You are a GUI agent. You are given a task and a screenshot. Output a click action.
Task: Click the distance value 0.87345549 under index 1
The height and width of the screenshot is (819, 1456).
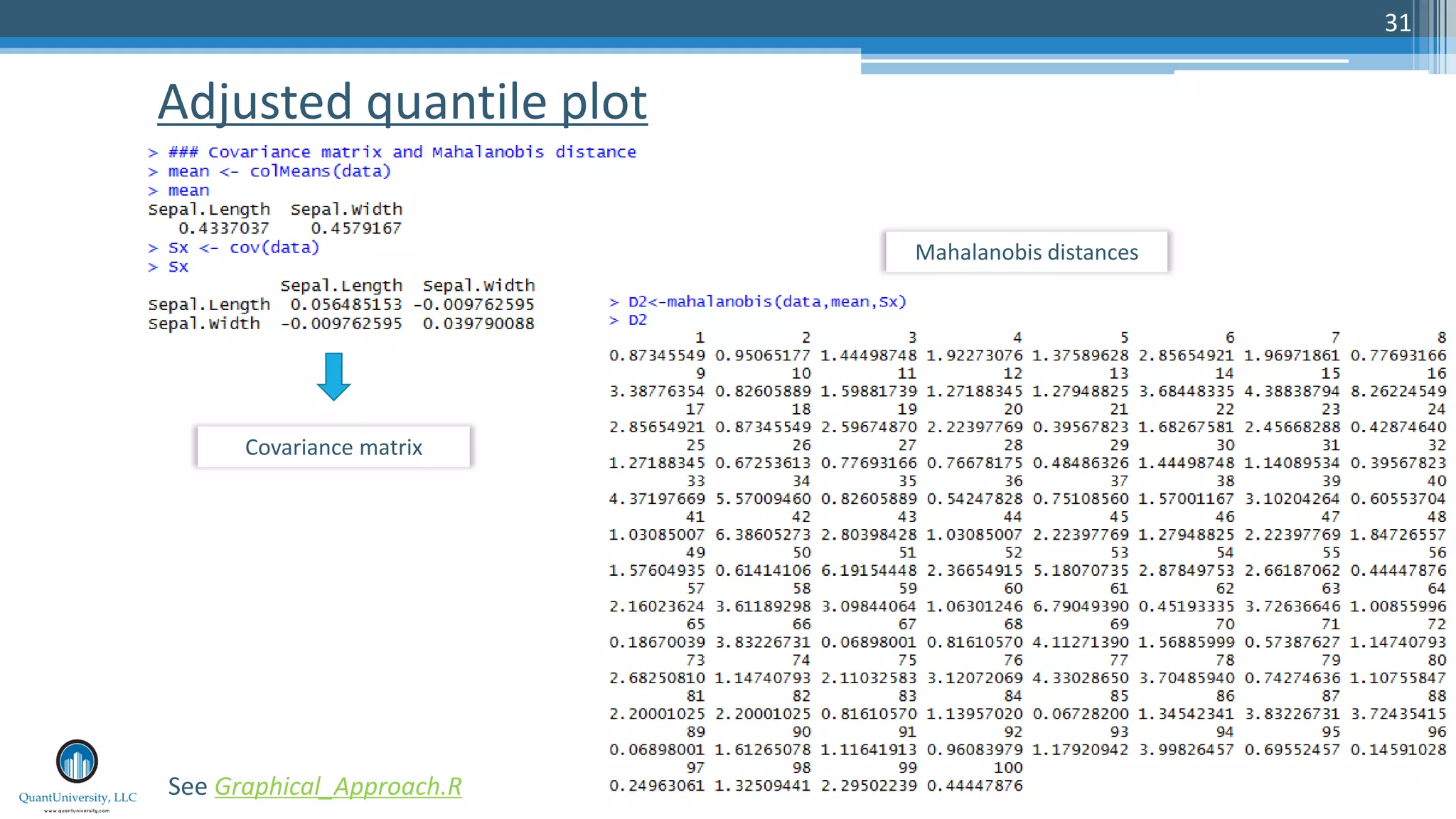[657, 355]
